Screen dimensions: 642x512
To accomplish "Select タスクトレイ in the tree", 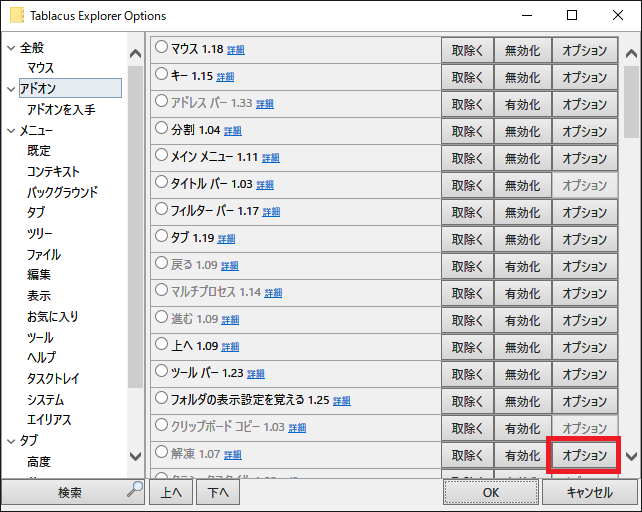I will click(53, 378).
